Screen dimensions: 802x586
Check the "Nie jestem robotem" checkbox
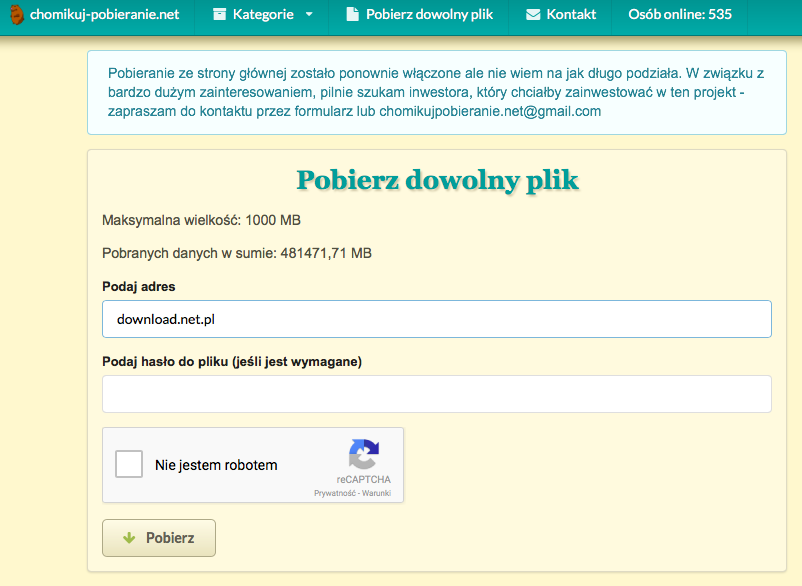pos(129,465)
